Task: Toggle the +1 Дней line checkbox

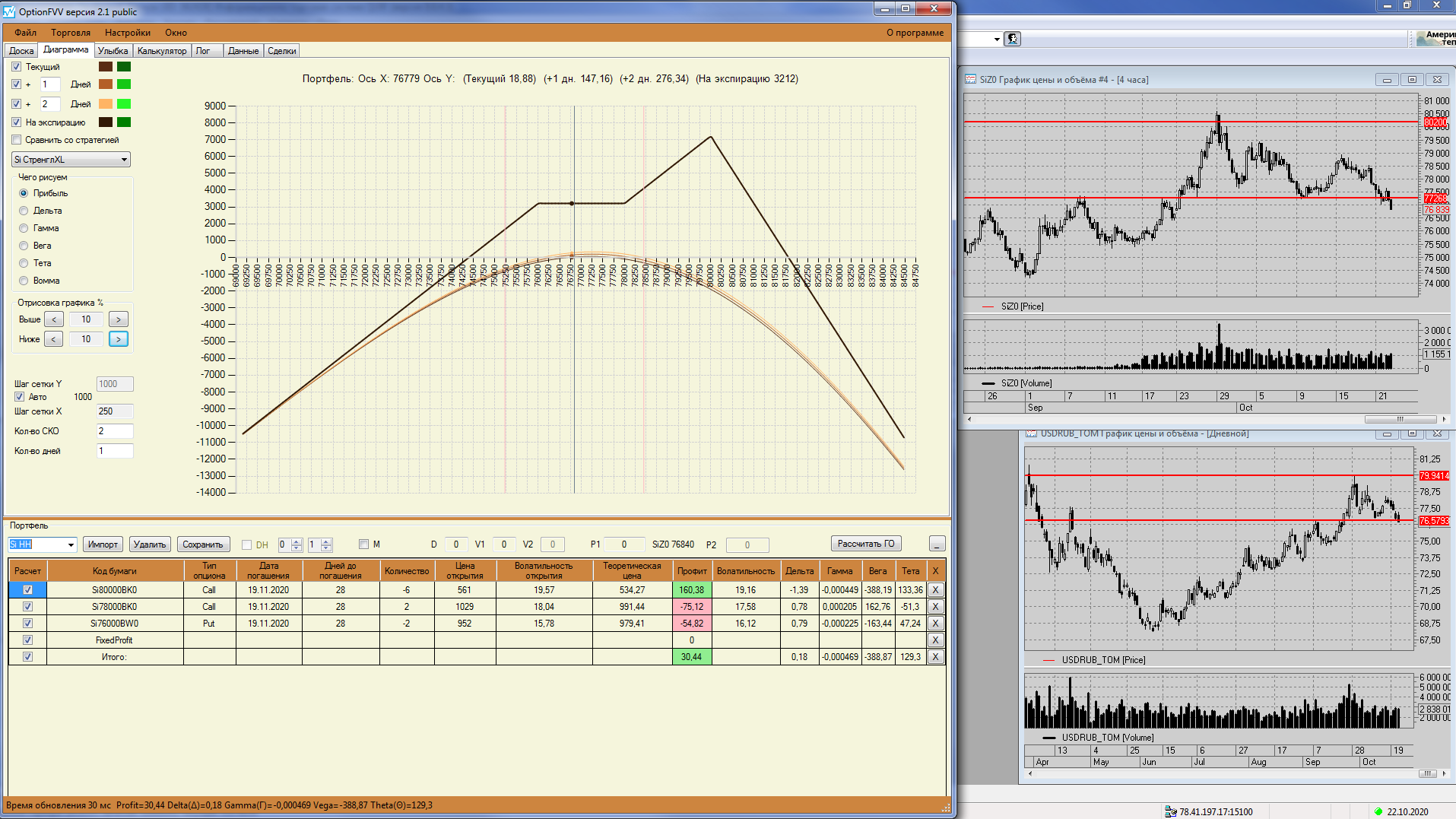Action: coord(17,84)
